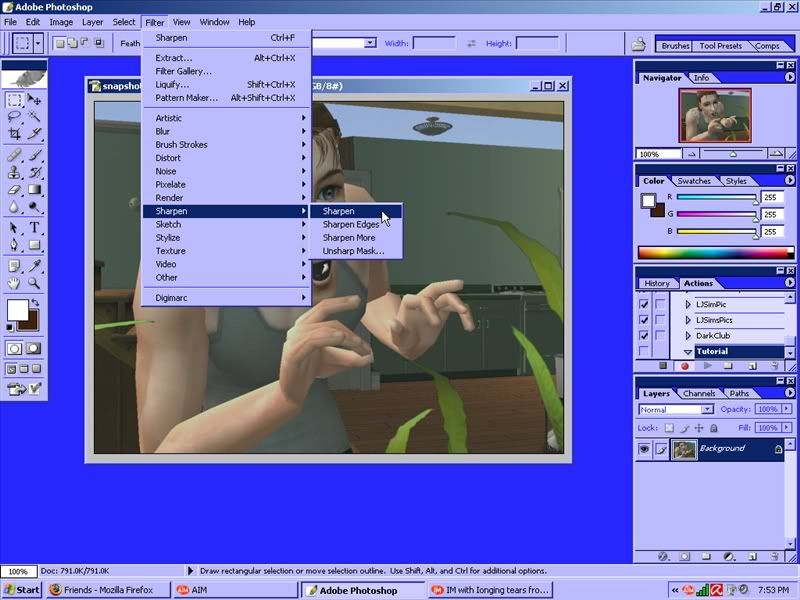Open Filter Gallery from the Filter menu
This screenshot has width=800, height=600.
(x=184, y=71)
